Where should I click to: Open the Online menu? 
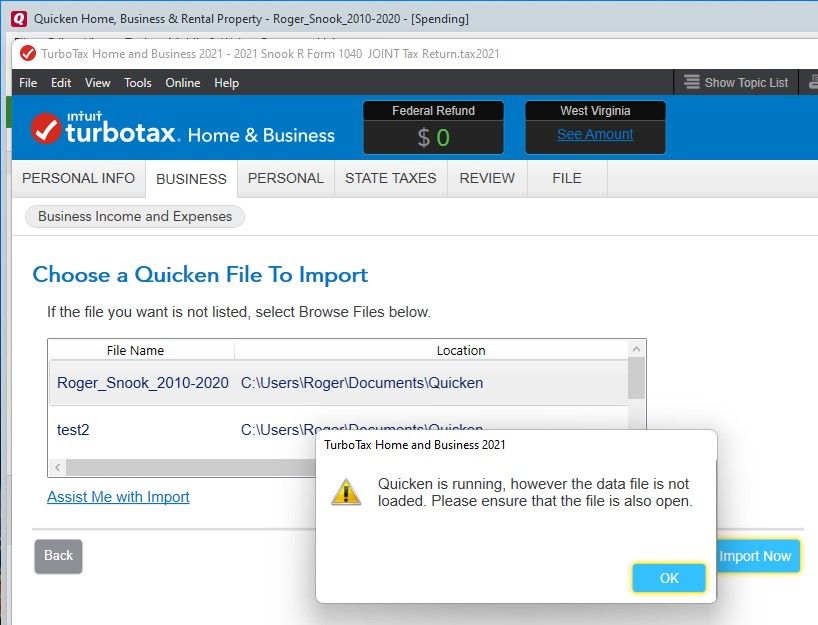click(183, 82)
